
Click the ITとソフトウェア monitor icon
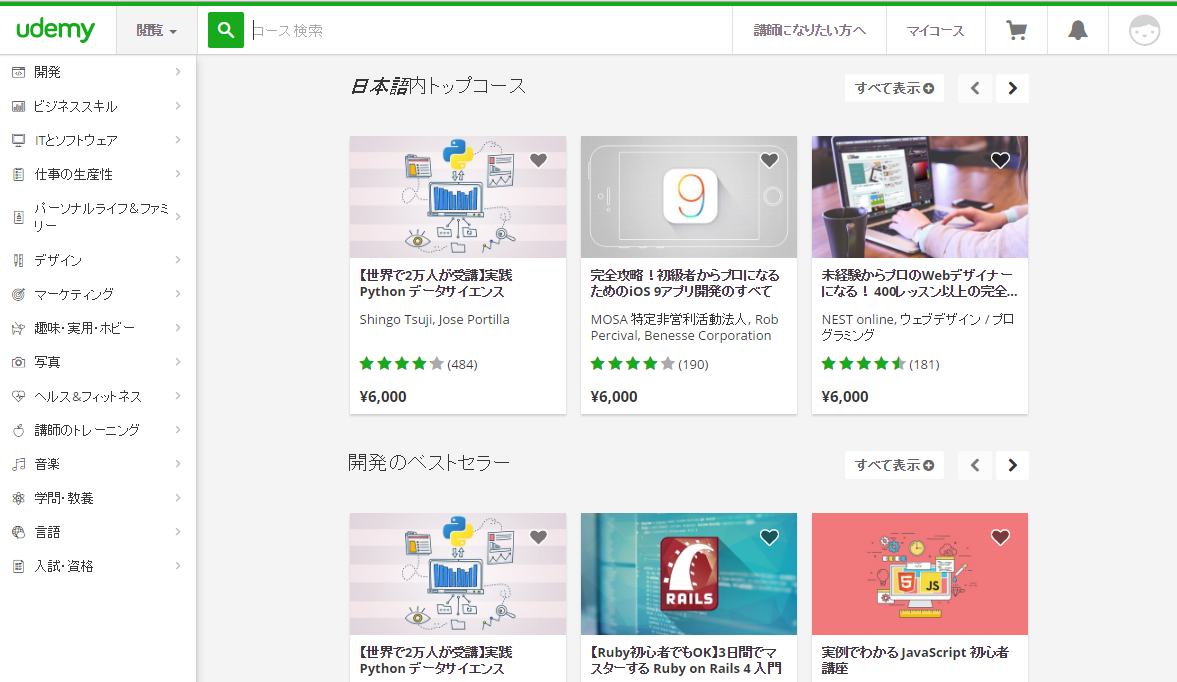click(19, 140)
